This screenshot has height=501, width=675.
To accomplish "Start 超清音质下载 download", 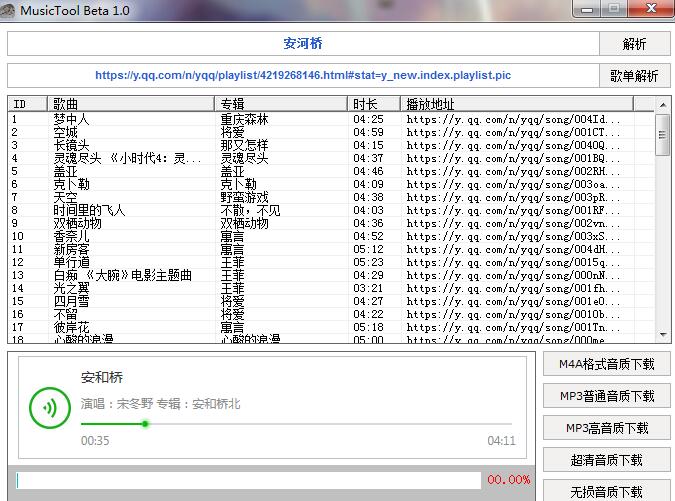I will click(x=607, y=460).
